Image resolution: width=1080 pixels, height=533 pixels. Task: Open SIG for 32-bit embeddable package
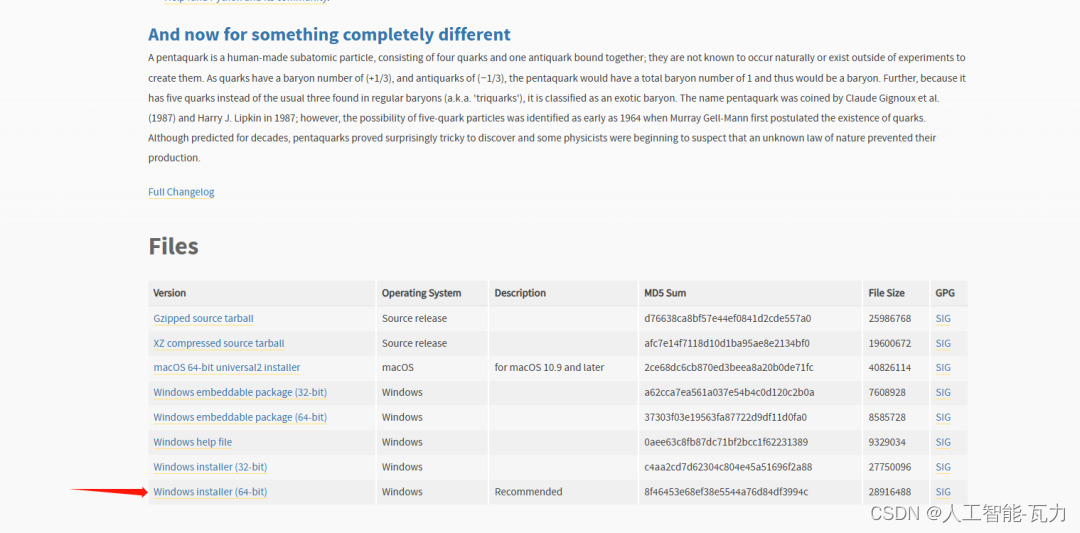pyautogui.click(x=943, y=393)
